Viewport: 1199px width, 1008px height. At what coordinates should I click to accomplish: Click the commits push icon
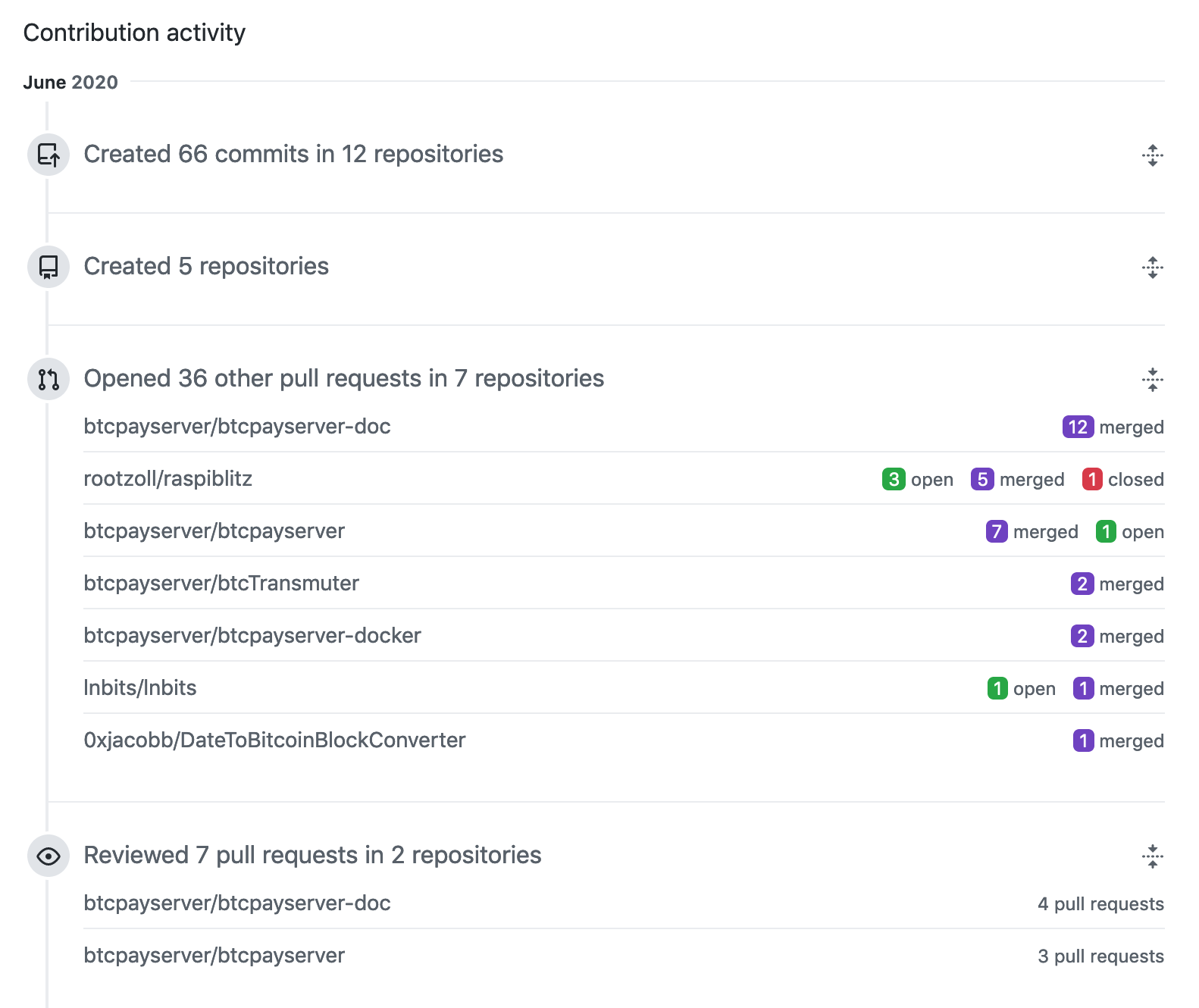(49, 155)
